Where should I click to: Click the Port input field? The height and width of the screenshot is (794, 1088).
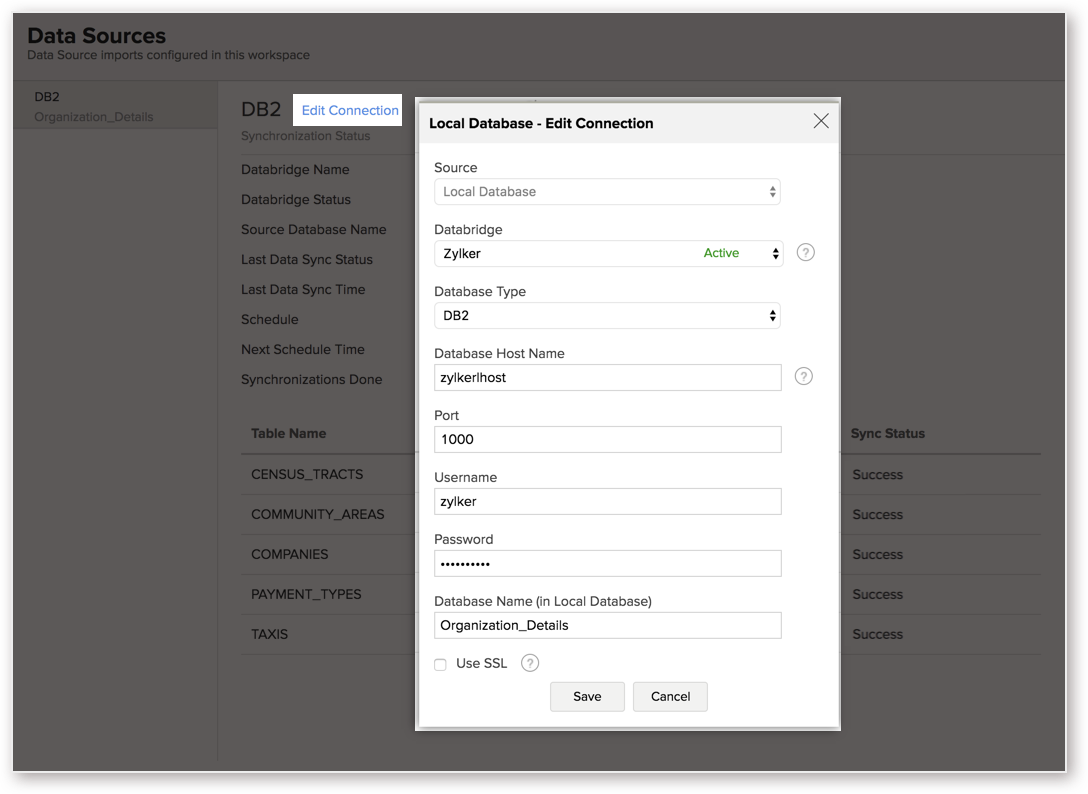pos(608,439)
